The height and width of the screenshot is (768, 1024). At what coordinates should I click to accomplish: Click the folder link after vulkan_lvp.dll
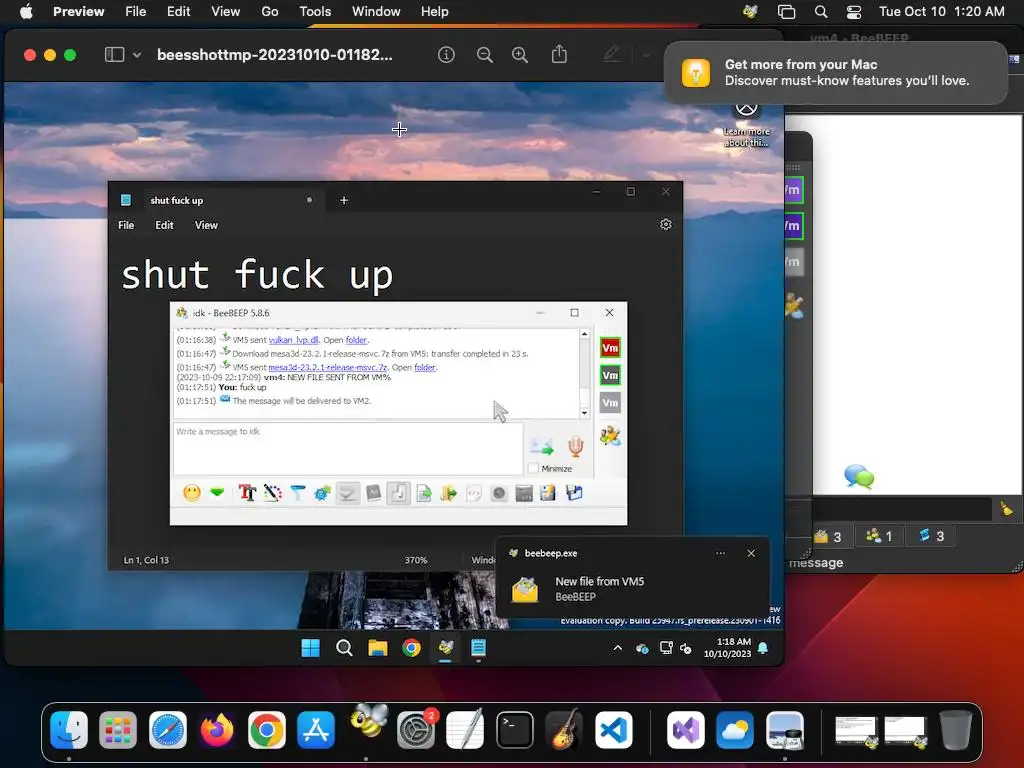pos(357,340)
